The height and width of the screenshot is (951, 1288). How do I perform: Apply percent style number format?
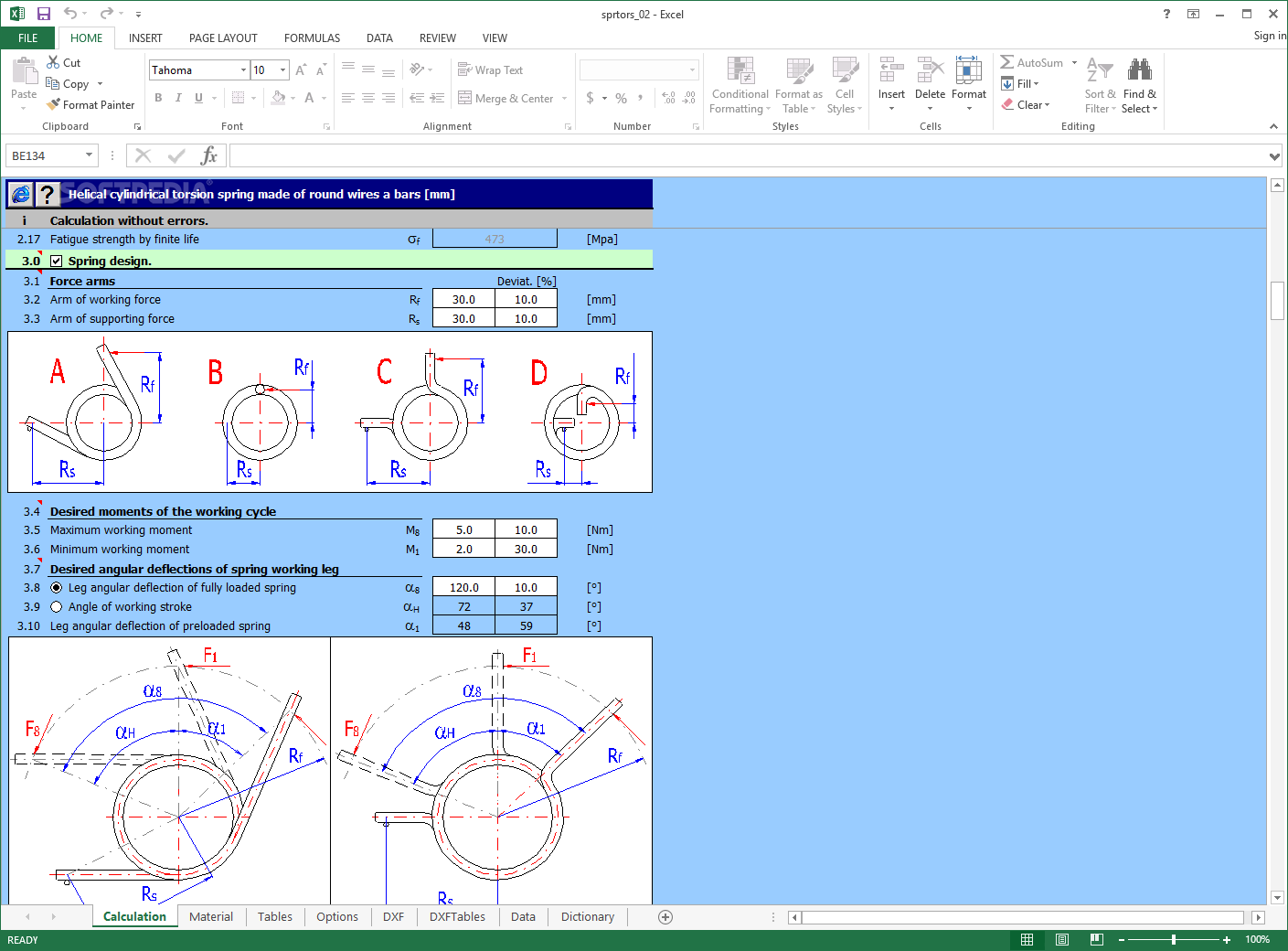pyautogui.click(x=621, y=98)
